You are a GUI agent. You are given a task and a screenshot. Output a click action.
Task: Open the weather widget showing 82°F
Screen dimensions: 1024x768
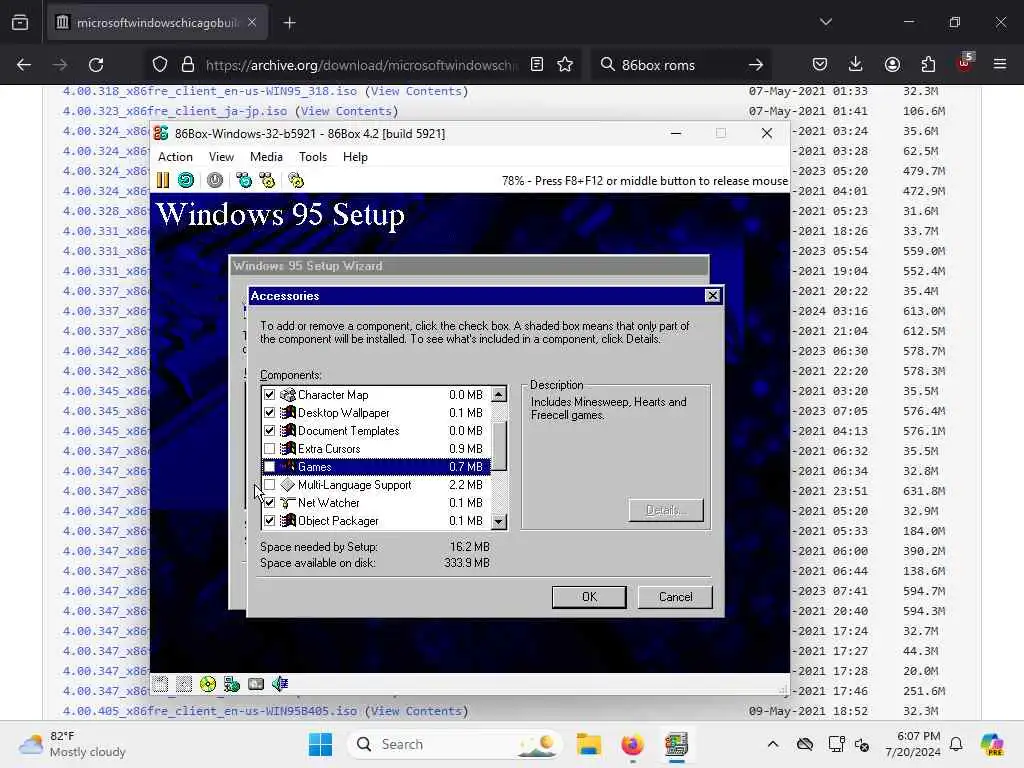[x=72, y=744]
